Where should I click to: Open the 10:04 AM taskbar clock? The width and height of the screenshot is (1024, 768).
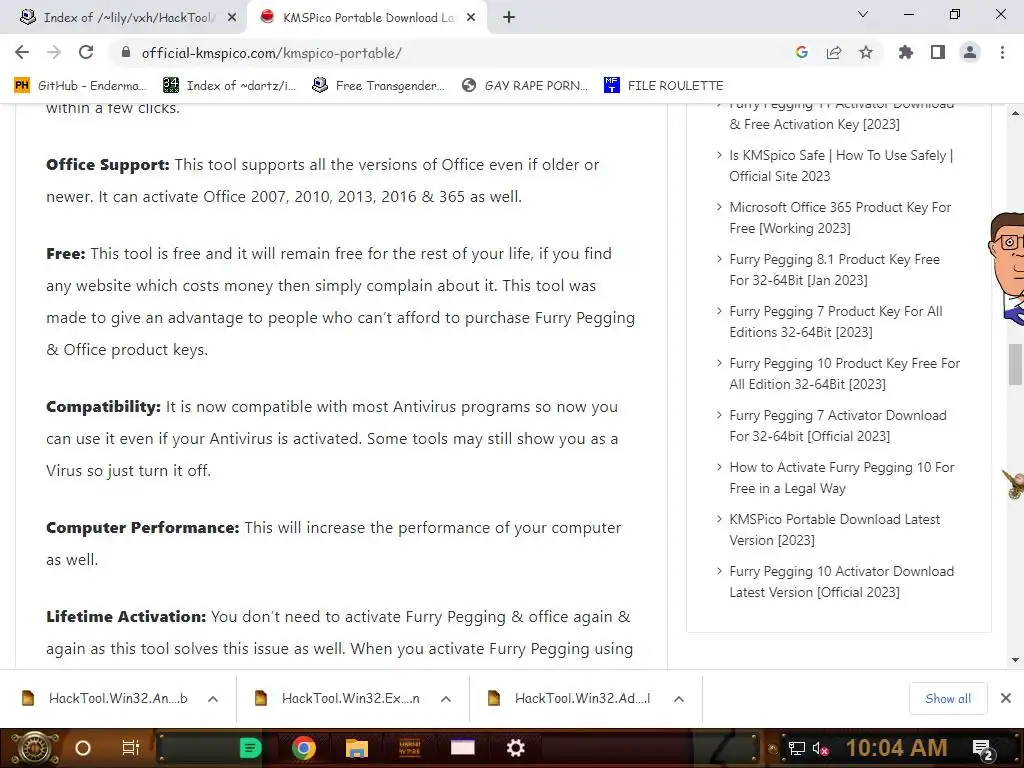[x=897, y=748]
